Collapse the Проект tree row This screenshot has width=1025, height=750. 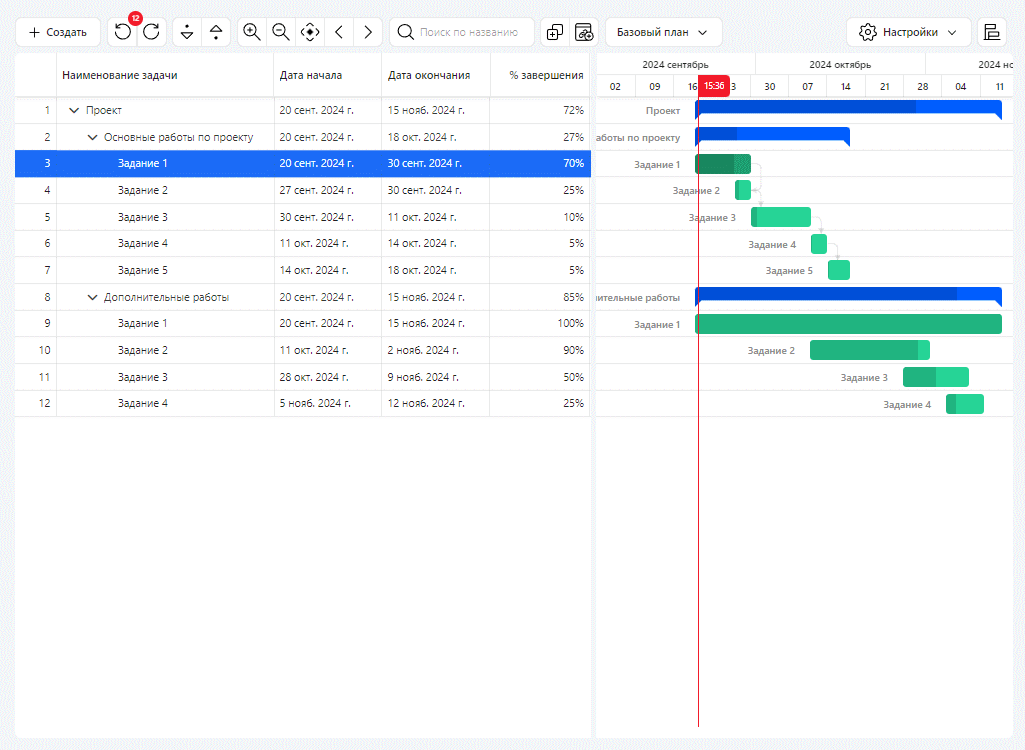pyautogui.click(x=74, y=111)
